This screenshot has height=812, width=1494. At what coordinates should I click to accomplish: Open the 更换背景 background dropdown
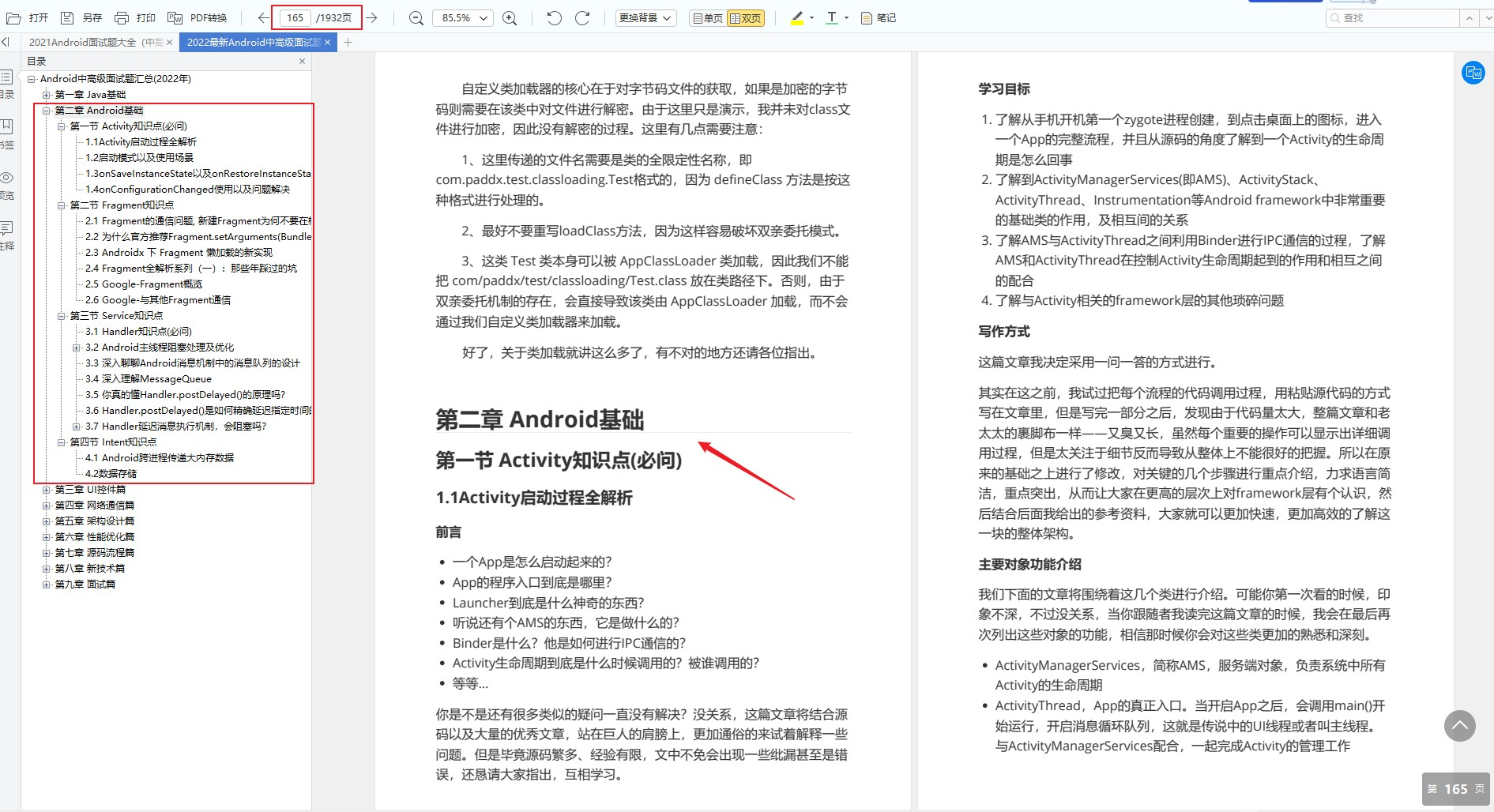click(x=645, y=17)
